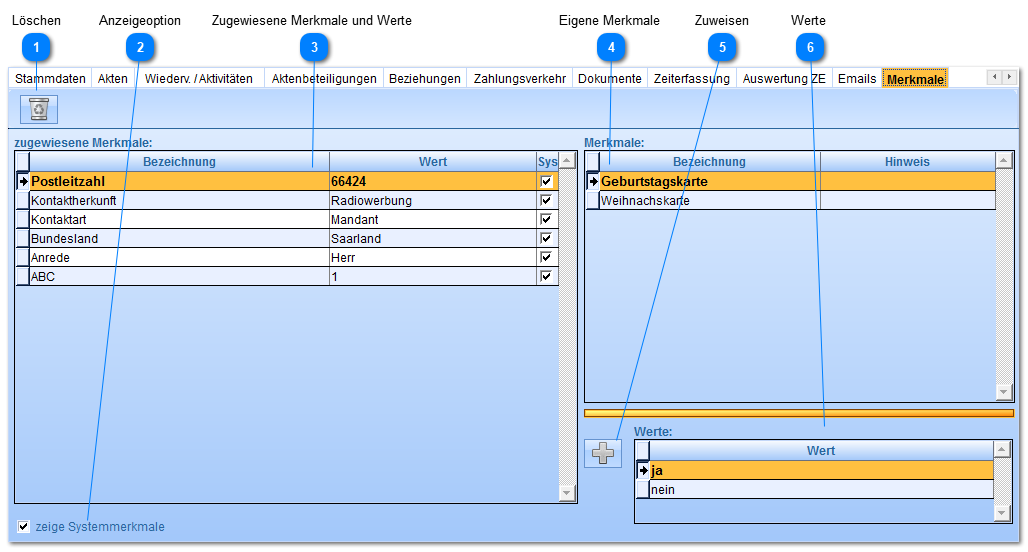1028x552 pixels.
Task: Click value cell 'Mandant'
Action: click(433, 220)
